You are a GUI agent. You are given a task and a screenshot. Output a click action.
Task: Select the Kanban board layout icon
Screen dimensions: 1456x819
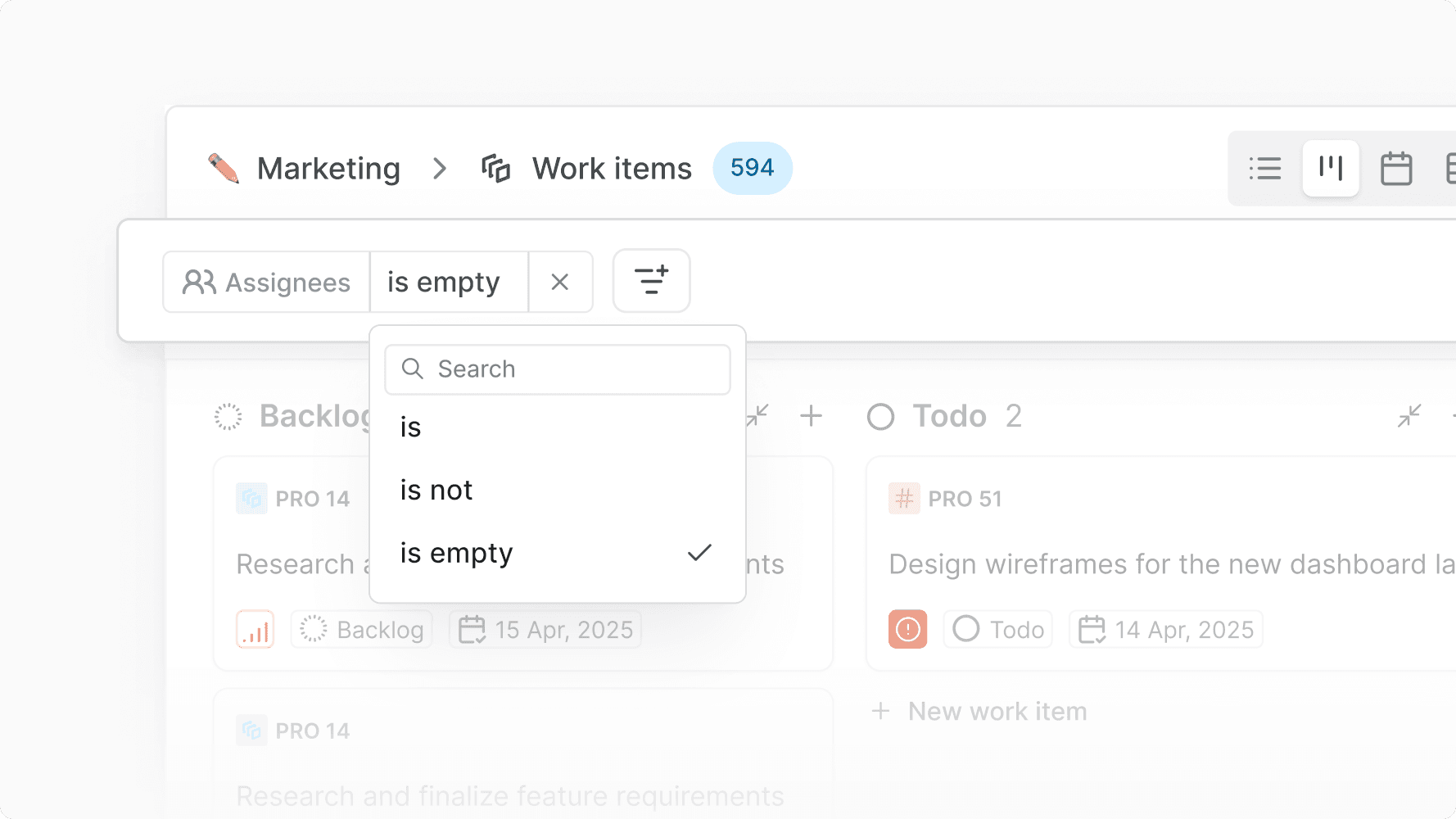(1330, 169)
